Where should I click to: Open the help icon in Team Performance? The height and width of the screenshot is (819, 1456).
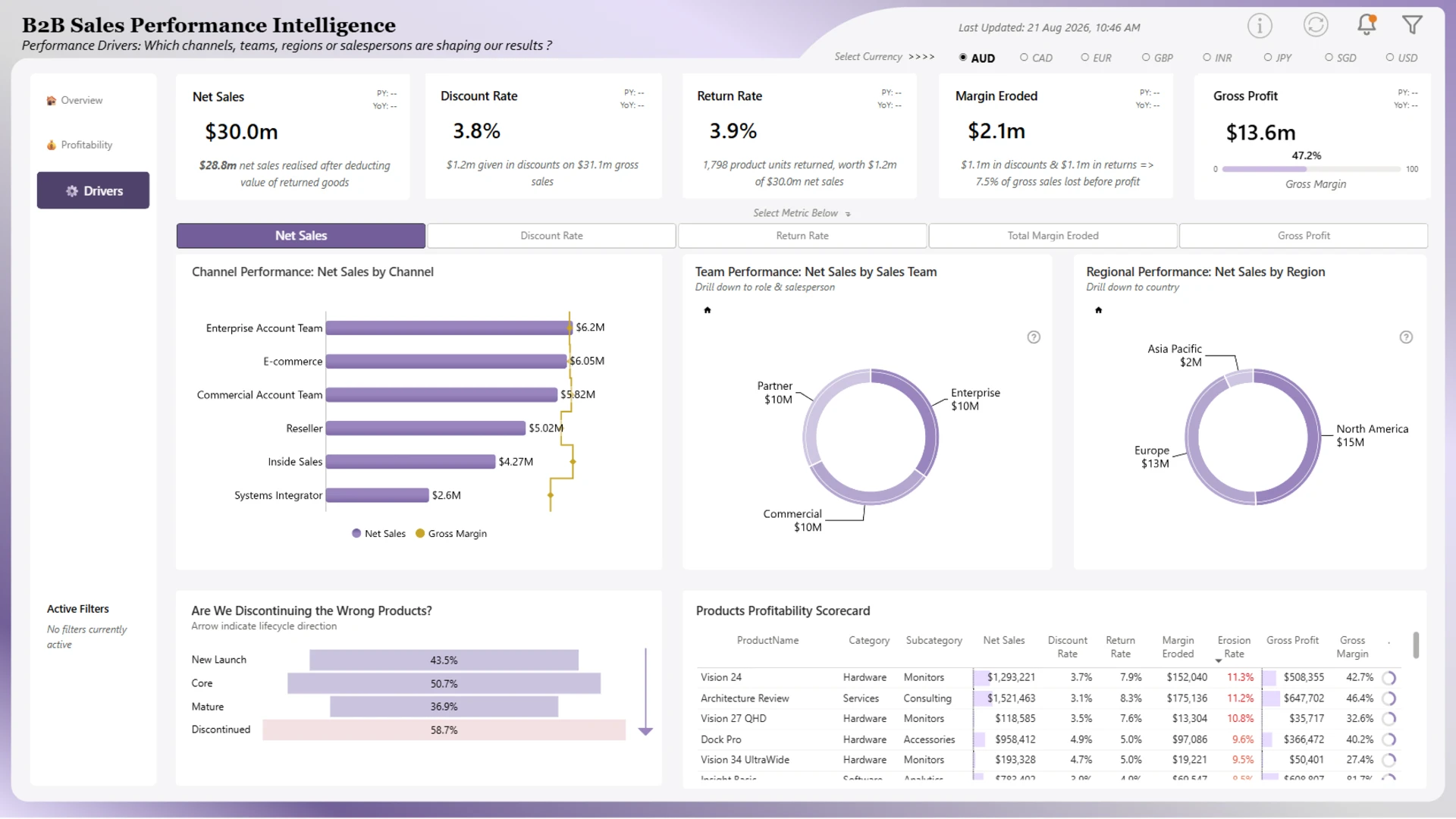click(x=1034, y=337)
